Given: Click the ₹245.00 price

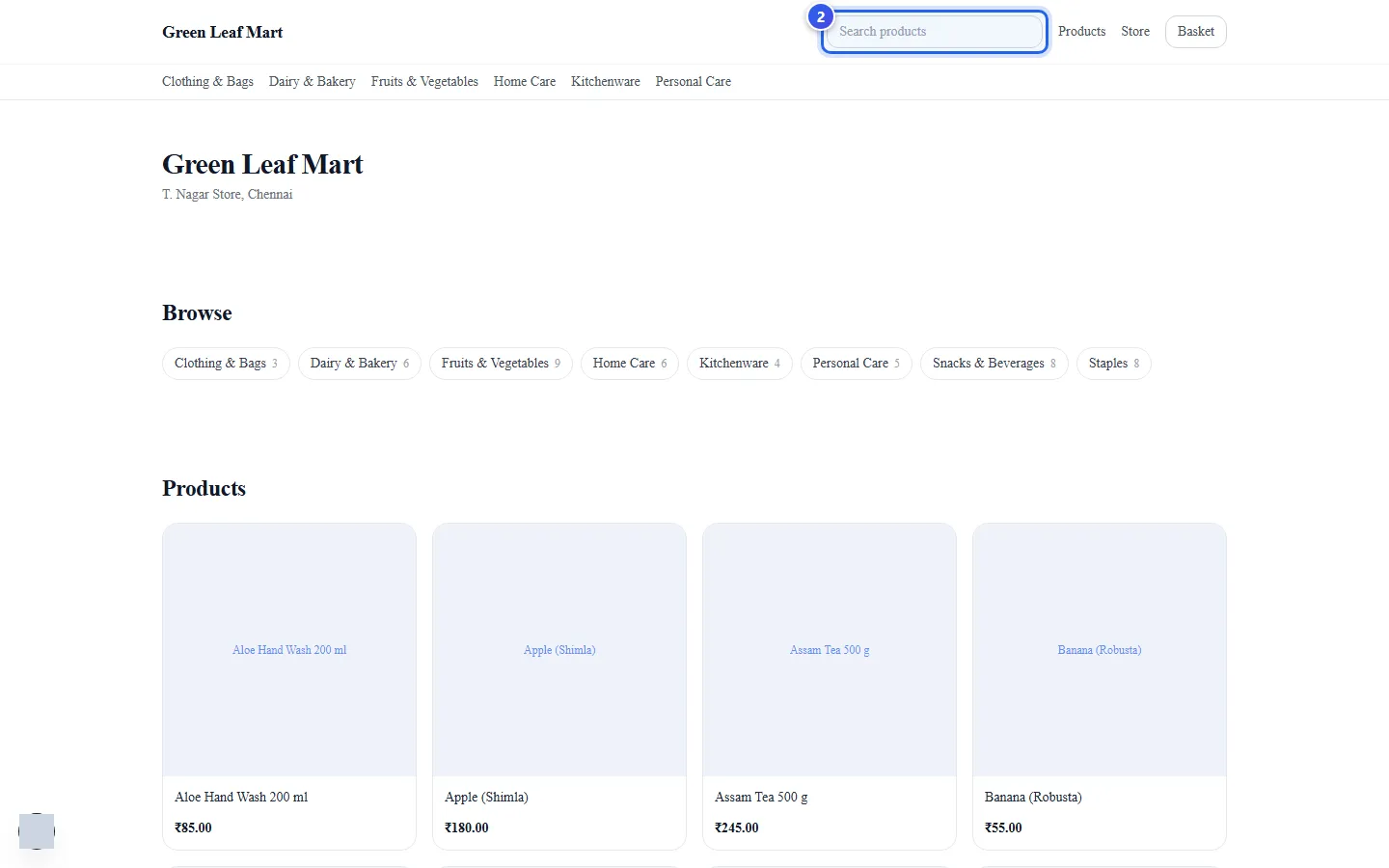Looking at the screenshot, I should (x=737, y=828).
